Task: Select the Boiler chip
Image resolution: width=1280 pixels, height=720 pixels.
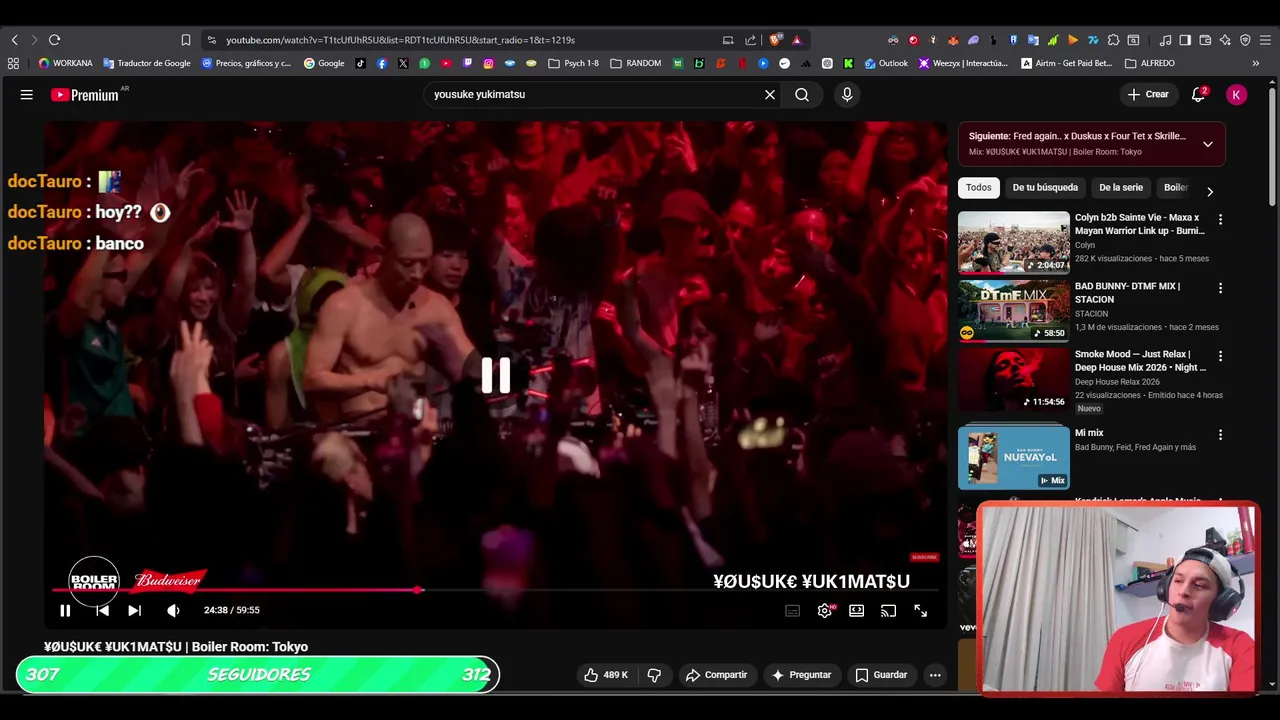Action: [1176, 188]
